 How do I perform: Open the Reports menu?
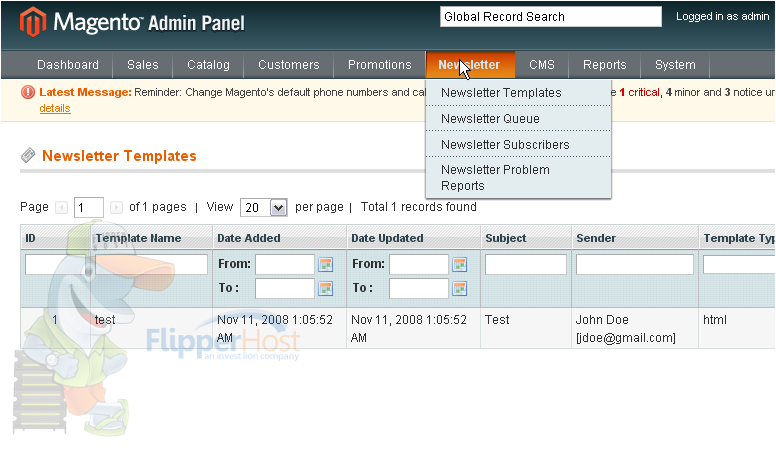point(605,65)
